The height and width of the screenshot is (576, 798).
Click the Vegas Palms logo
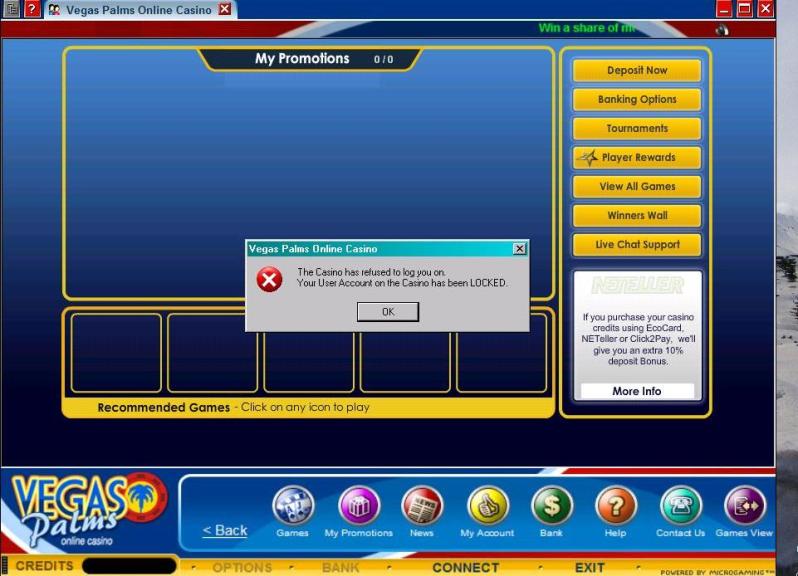(x=87, y=509)
